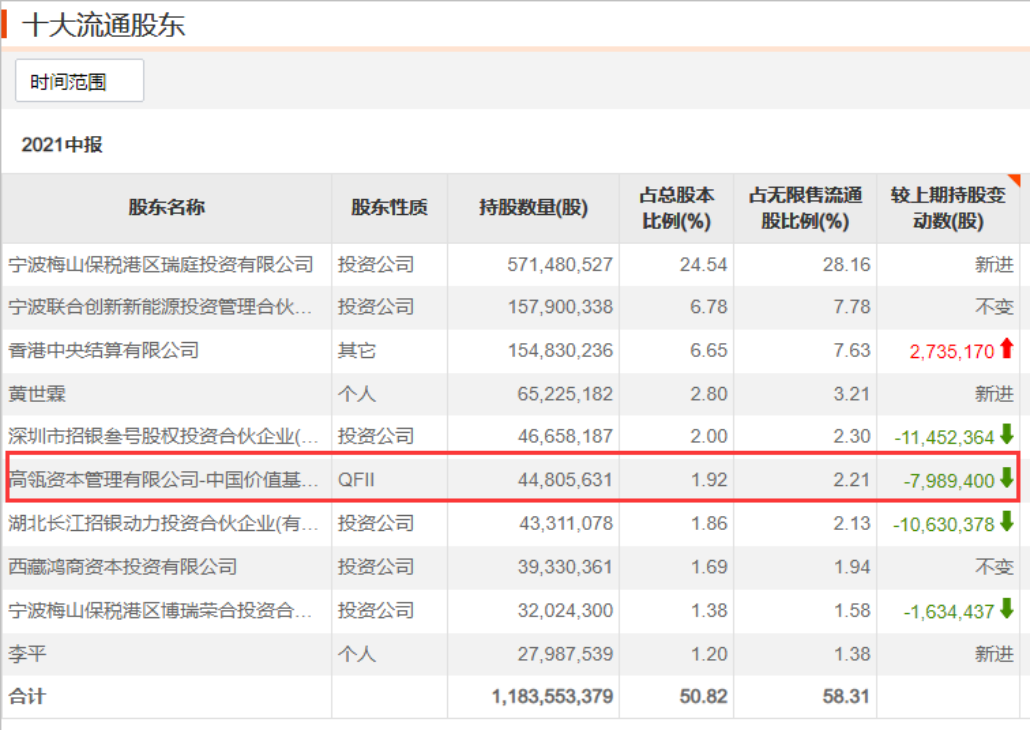Select holding quantity 39,330,361
Screen dimensions: 1030x730
[565, 566]
